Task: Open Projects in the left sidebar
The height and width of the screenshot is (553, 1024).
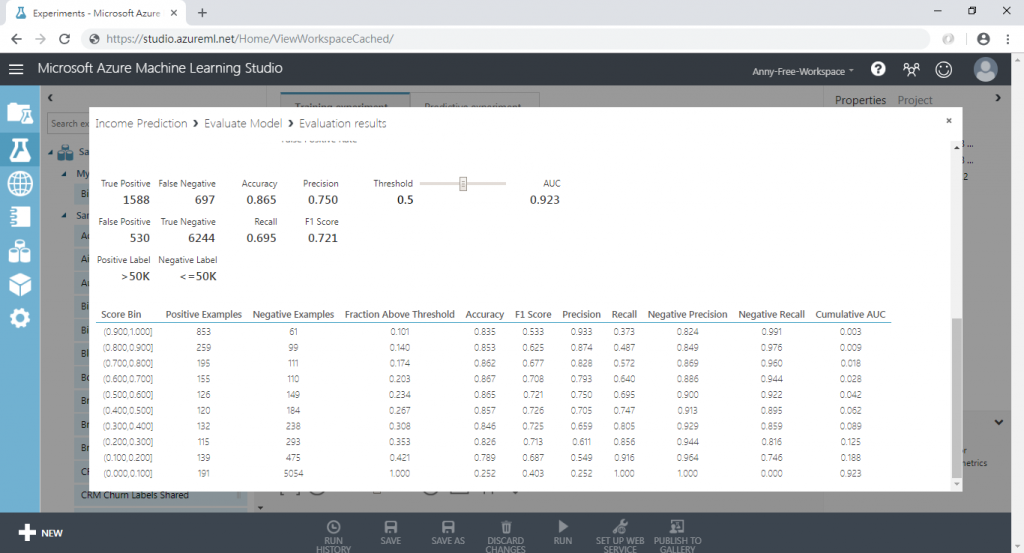Action: [20, 114]
